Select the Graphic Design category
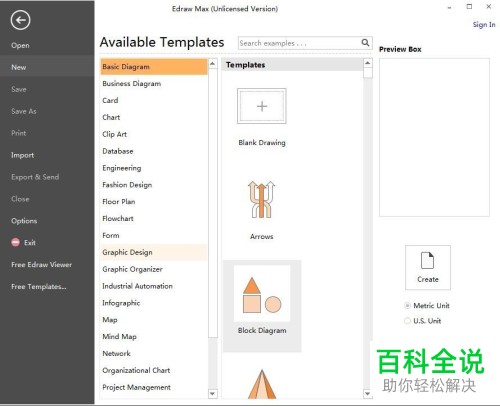Screen dimensions: 500x406 click(x=154, y=252)
